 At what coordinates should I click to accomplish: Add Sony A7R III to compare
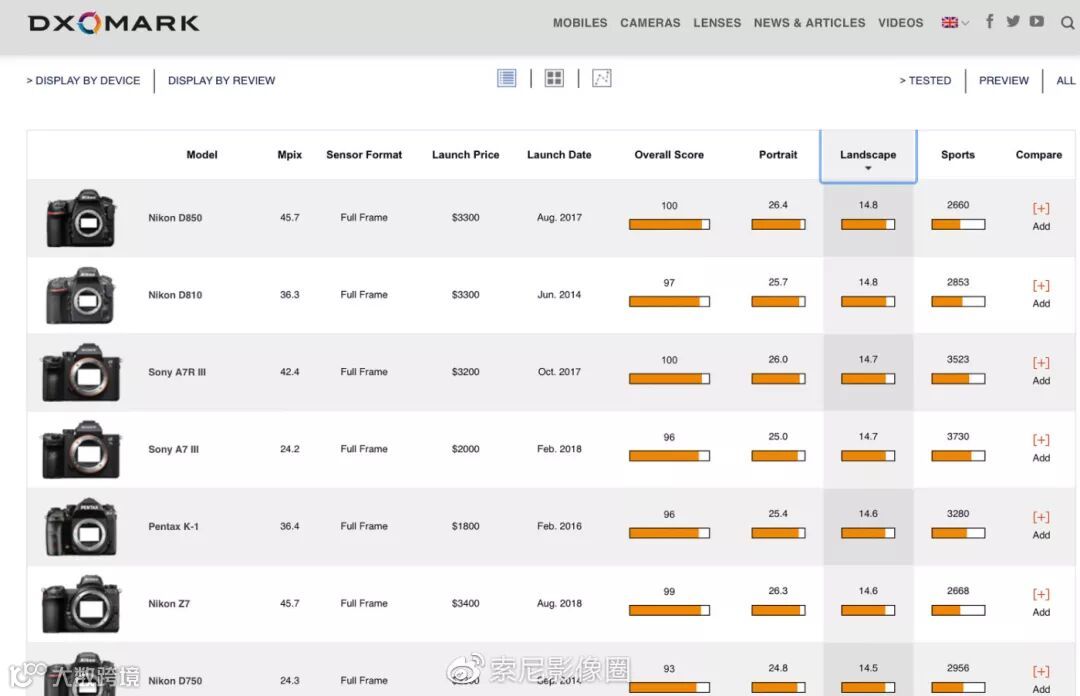pyautogui.click(x=1041, y=370)
